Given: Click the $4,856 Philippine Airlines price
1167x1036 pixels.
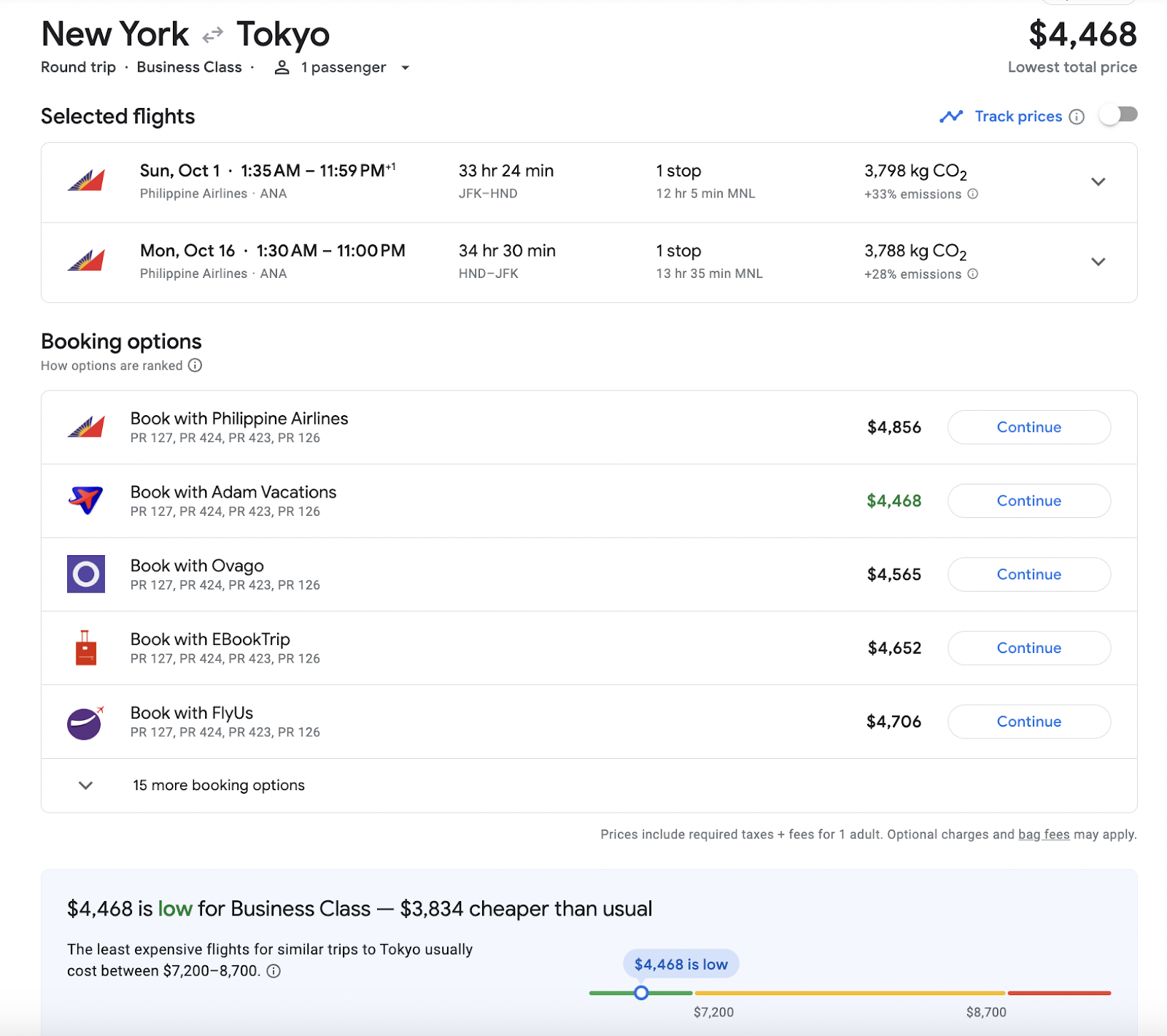Looking at the screenshot, I should [x=894, y=428].
